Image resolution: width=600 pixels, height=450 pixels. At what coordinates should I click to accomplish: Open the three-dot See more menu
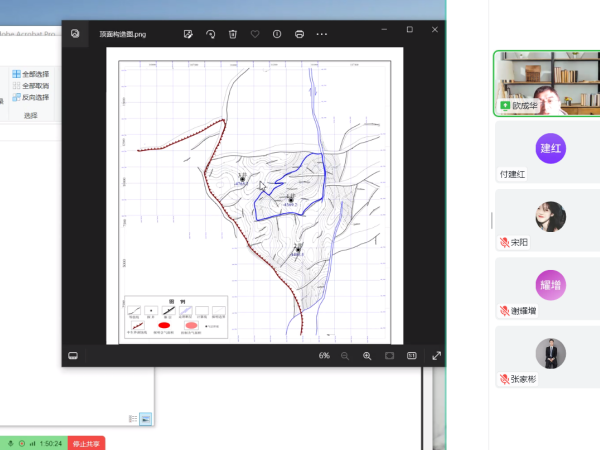click(x=322, y=34)
